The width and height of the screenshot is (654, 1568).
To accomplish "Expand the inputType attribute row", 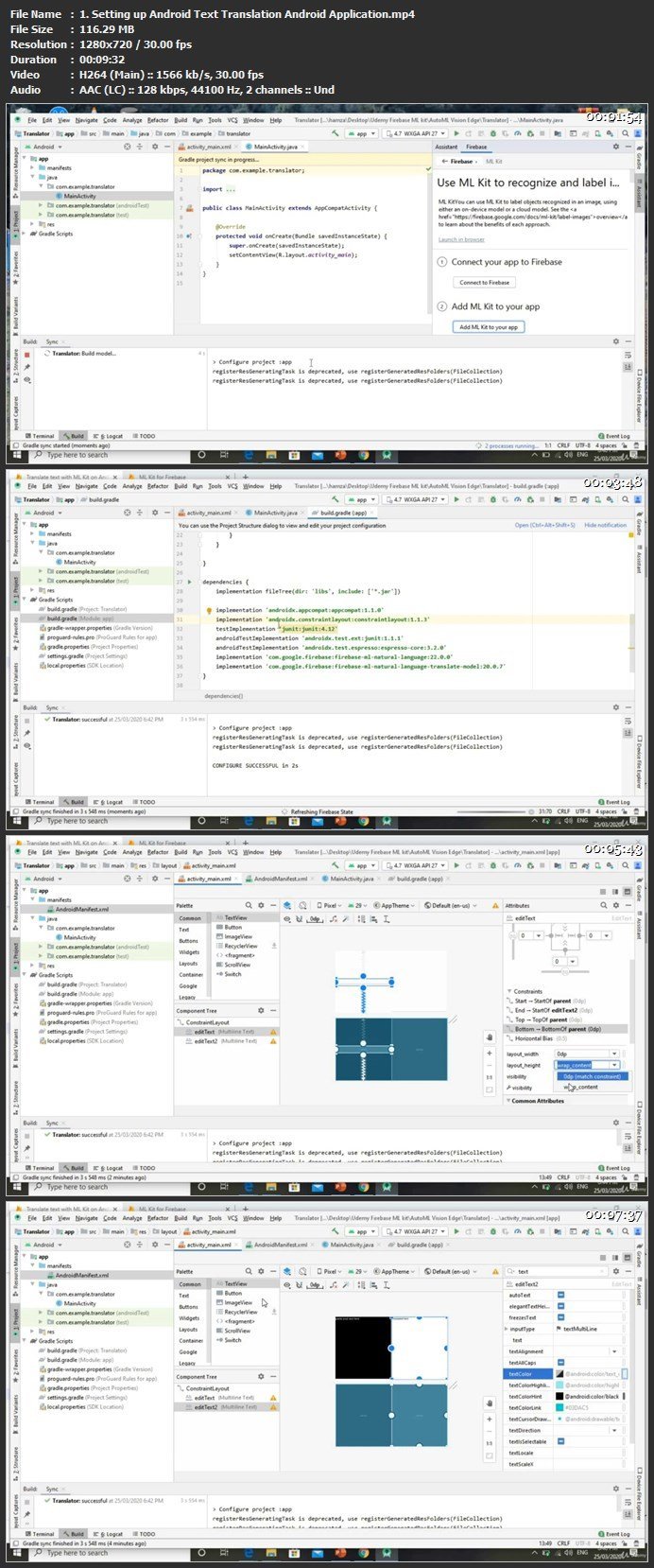I will (x=506, y=1329).
